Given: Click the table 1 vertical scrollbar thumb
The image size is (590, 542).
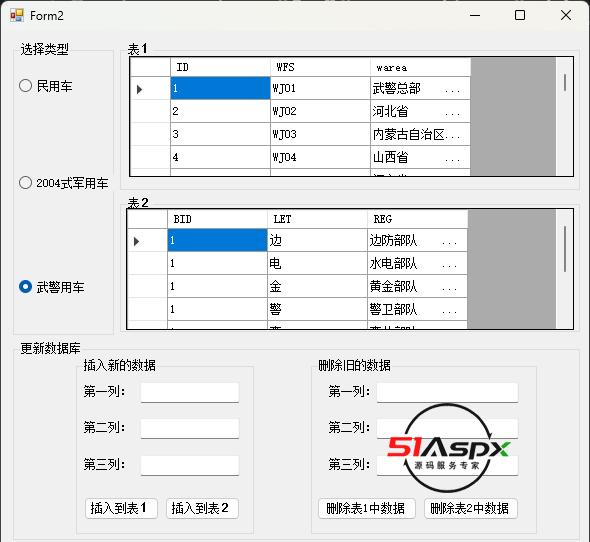Looking at the screenshot, I should point(565,82).
